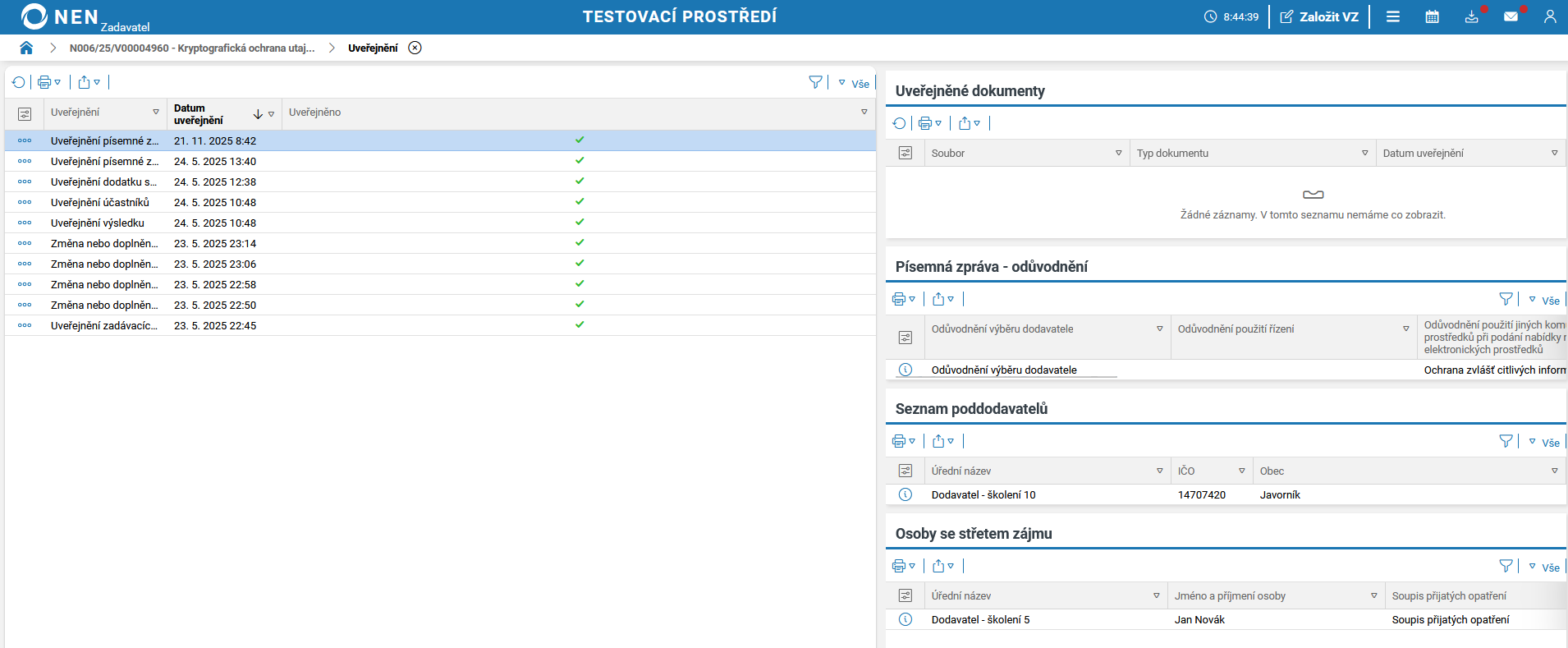This screenshot has width=1568, height=648.
Task: Open the hamburger main menu
Action: point(1393,16)
